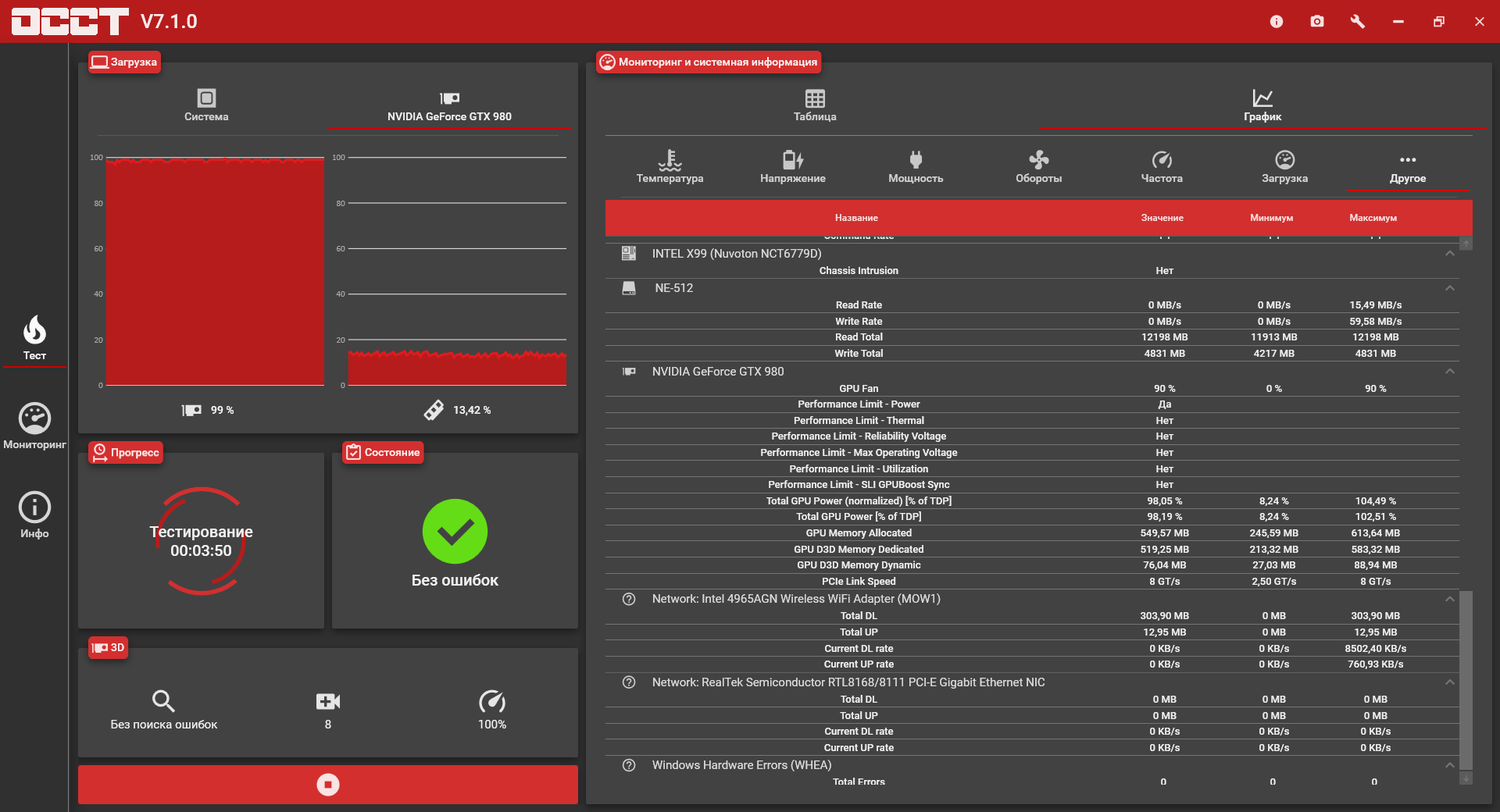This screenshot has width=1500, height=812.
Task: Click the Прогресс panel label
Action: click(126, 452)
